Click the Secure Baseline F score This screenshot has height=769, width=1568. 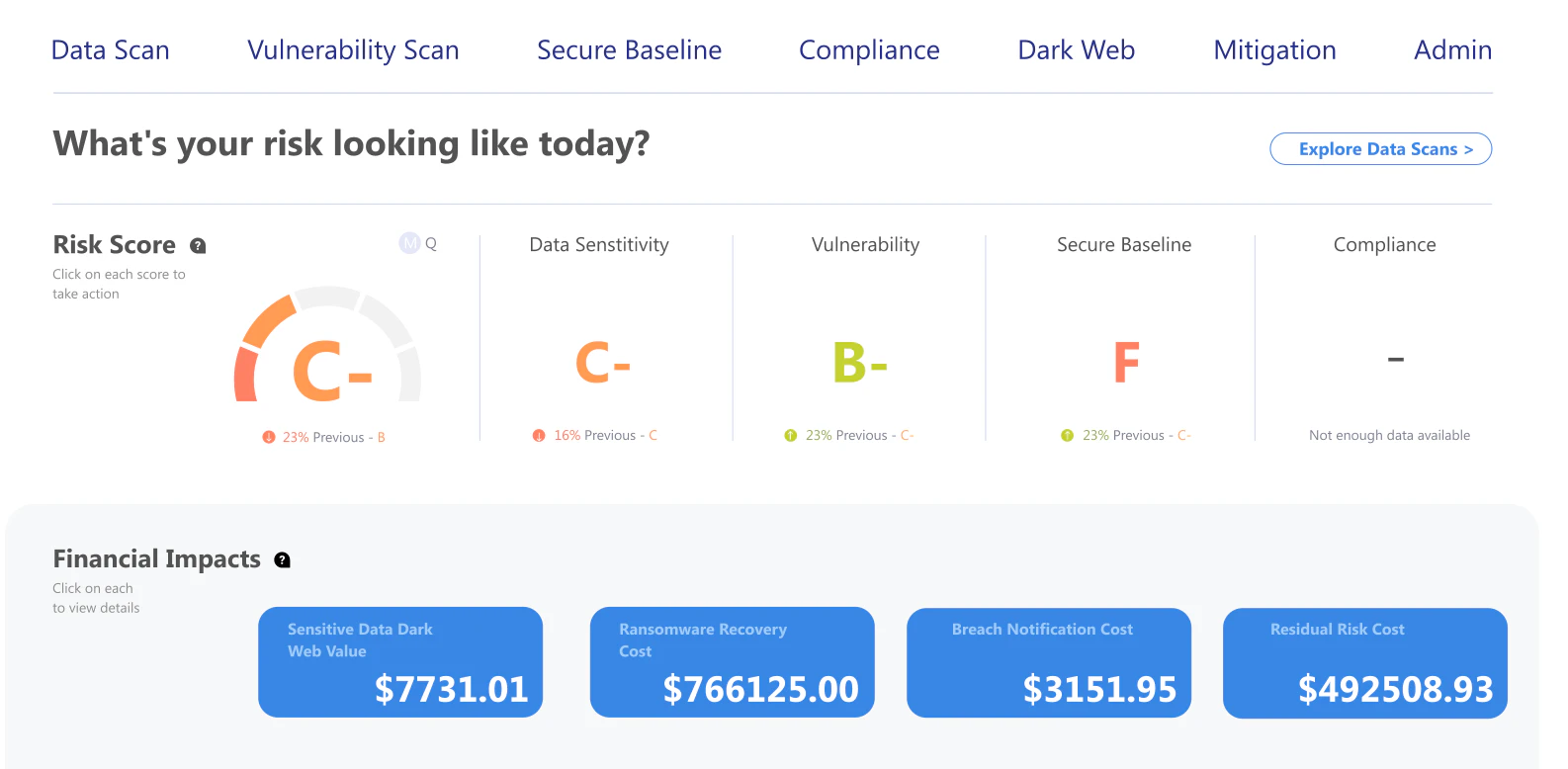pyautogui.click(x=1126, y=363)
